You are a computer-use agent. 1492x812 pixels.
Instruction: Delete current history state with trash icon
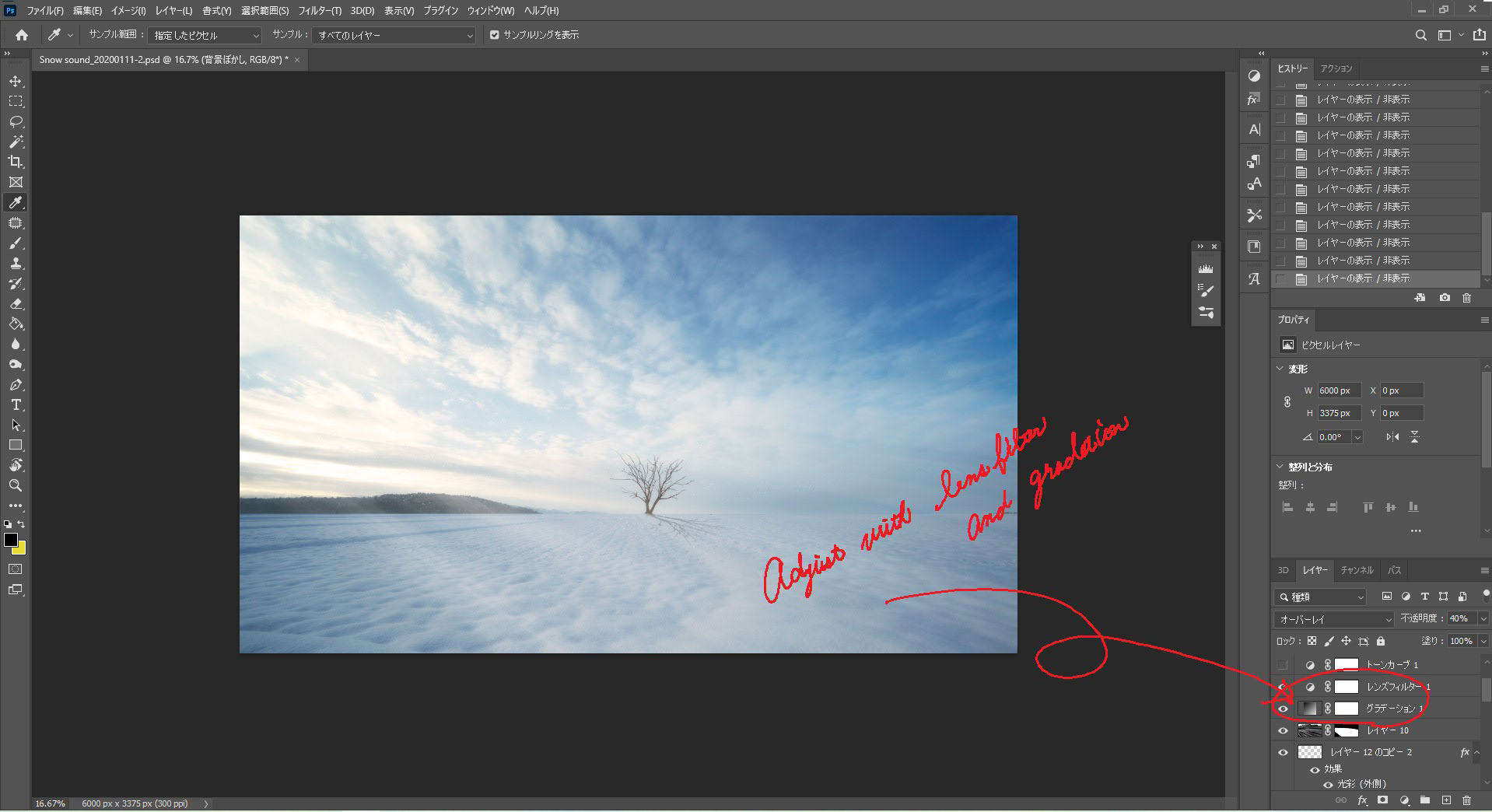point(1466,298)
